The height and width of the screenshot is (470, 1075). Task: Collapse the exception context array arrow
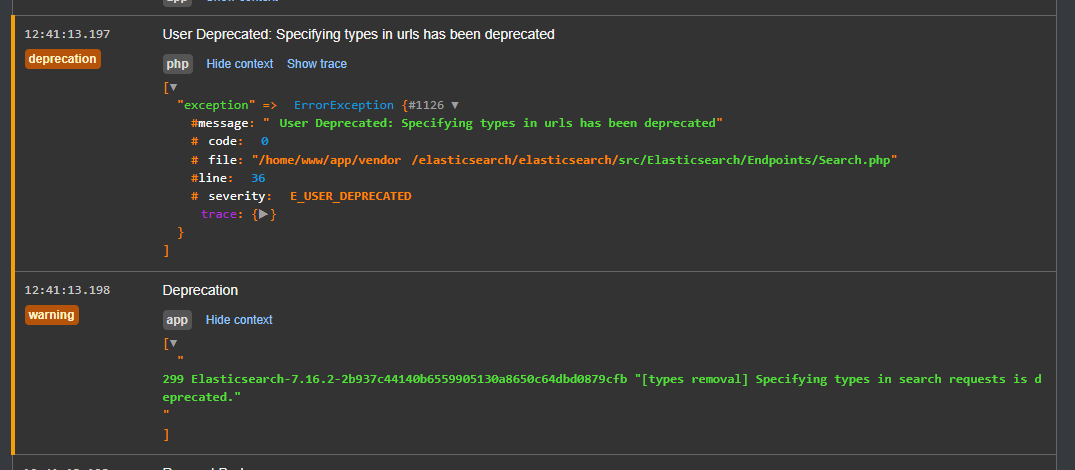(x=173, y=88)
